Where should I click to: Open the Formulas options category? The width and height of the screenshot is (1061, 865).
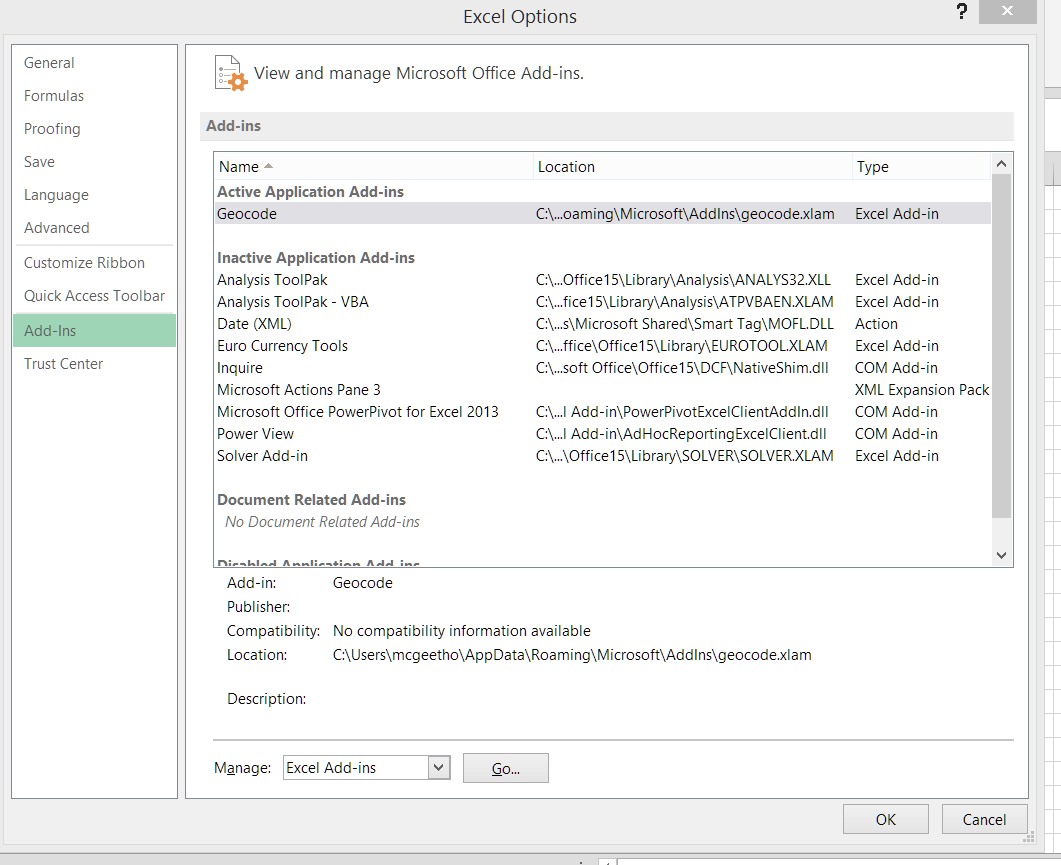(54, 96)
